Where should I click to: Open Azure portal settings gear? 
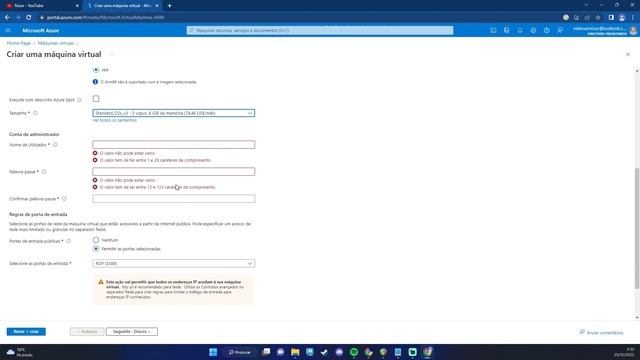[x=533, y=31]
